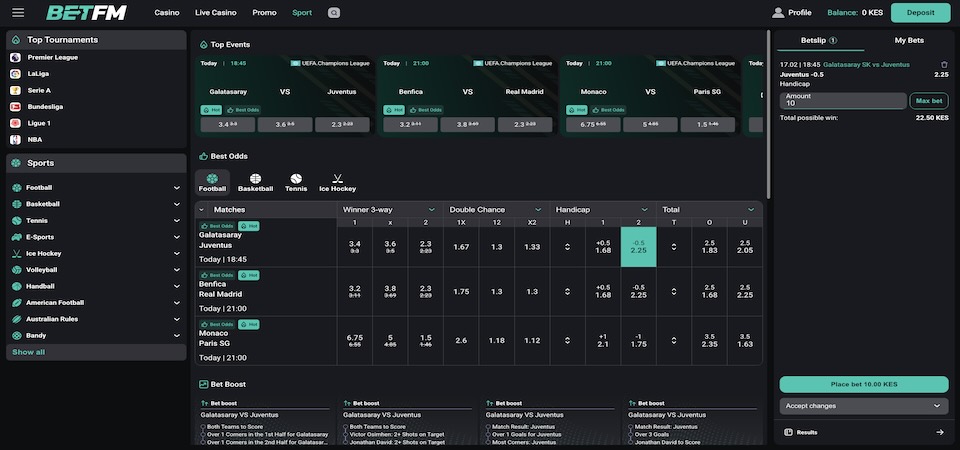Deselect highlighted Juventus -0.5 handicap odds
Screen dimensions: 960x450
(x=639, y=247)
